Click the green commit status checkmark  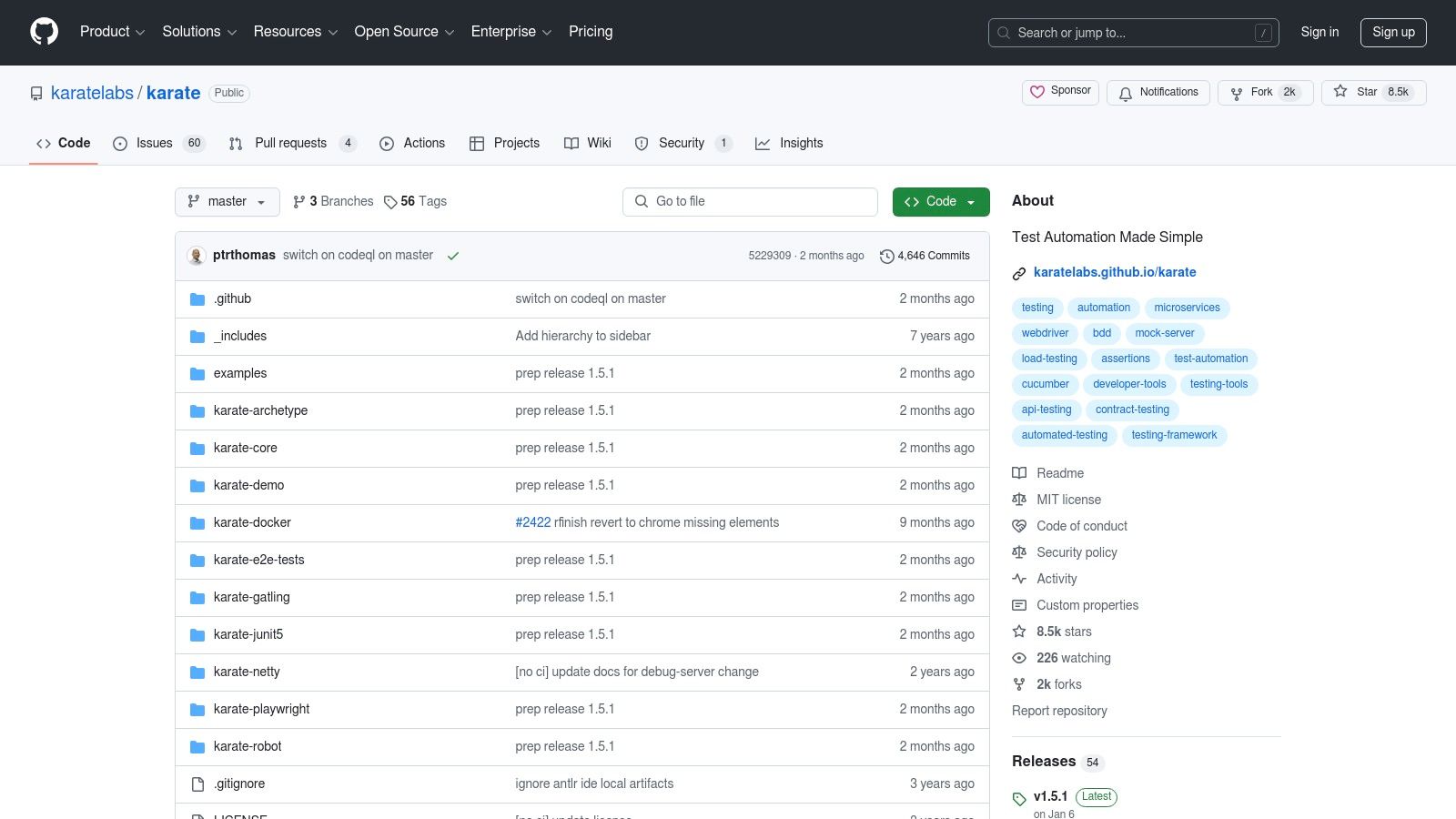[453, 256]
